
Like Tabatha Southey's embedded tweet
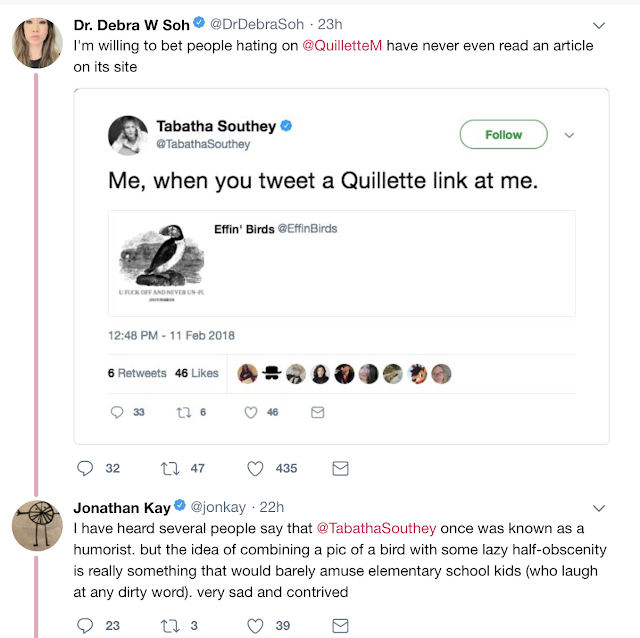click(251, 412)
